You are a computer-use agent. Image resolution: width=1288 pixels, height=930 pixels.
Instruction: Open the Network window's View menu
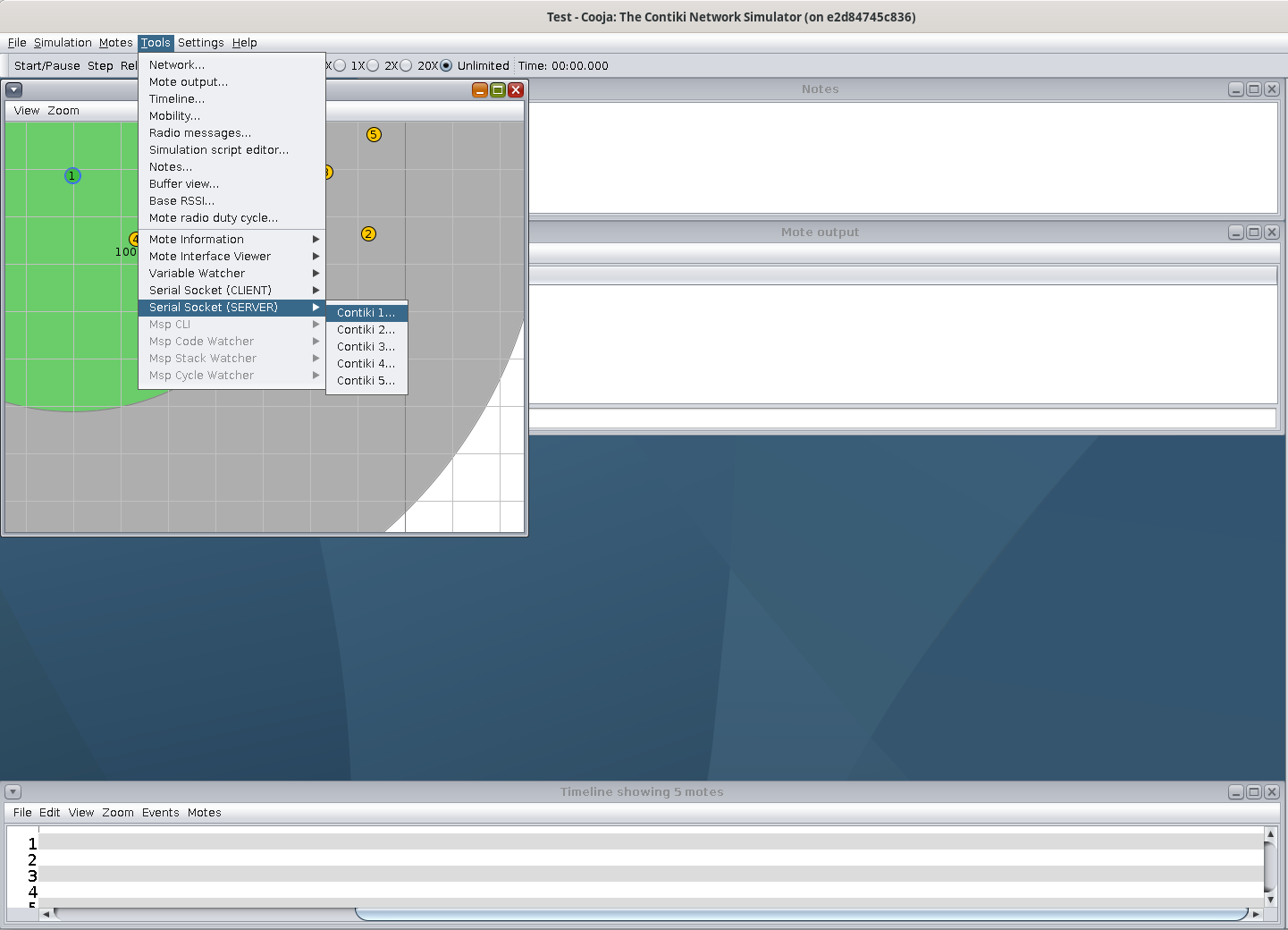click(x=27, y=111)
